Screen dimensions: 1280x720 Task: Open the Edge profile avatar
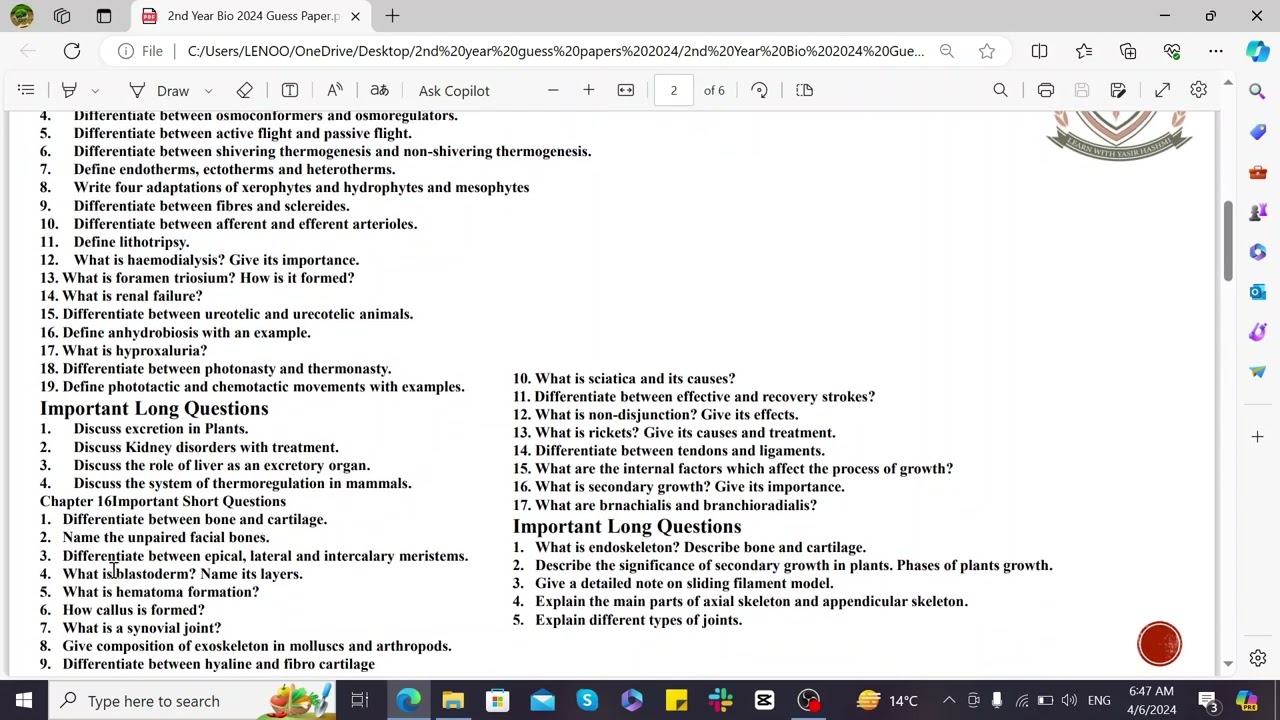coord(21,16)
